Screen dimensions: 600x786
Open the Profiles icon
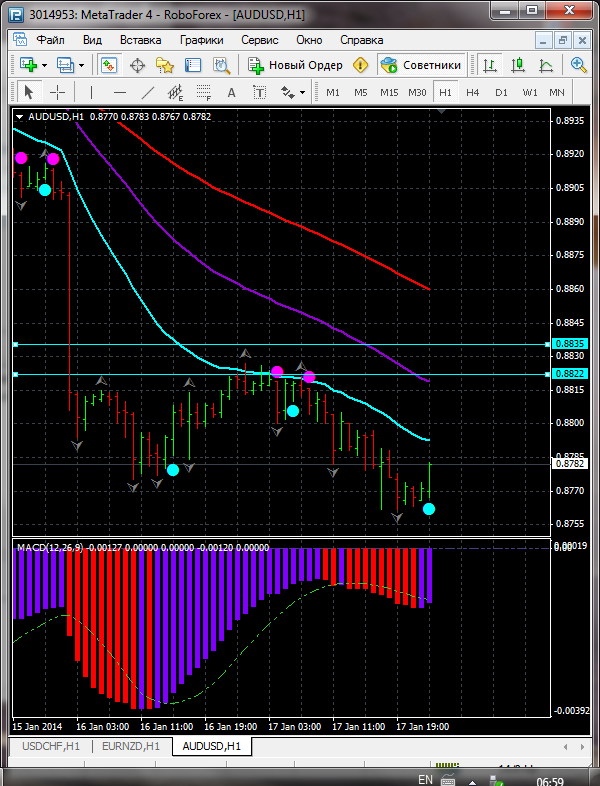click(x=65, y=65)
